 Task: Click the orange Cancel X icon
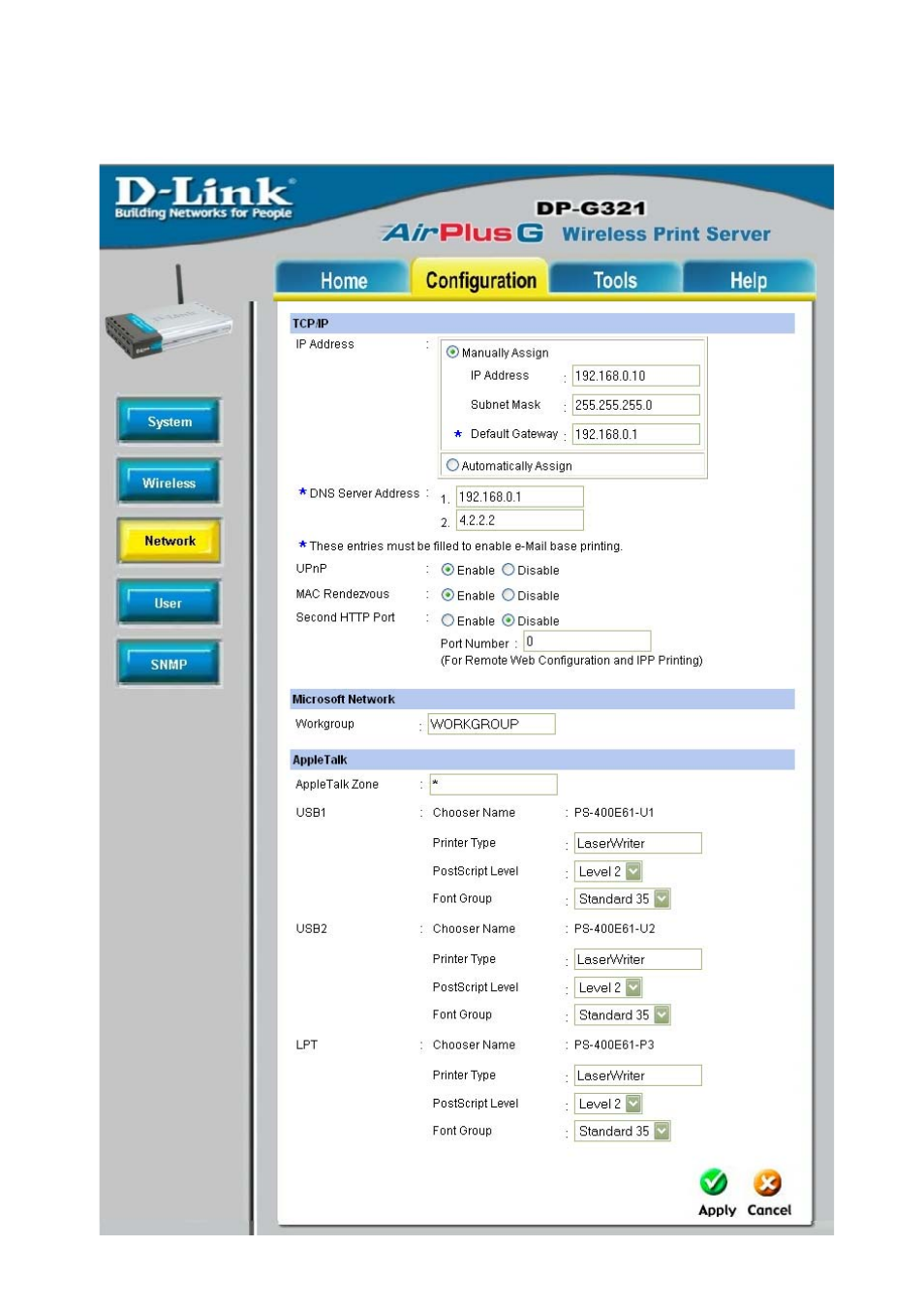click(767, 1182)
